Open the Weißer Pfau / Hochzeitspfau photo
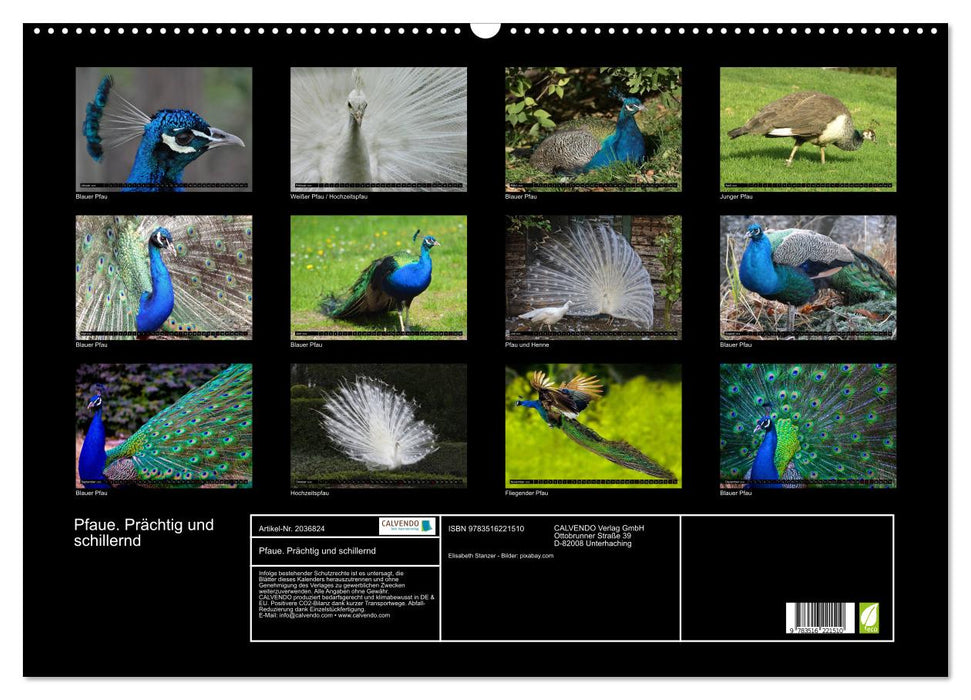Image resolution: width=971 pixels, height=700 pixels. tap(378, 128)
